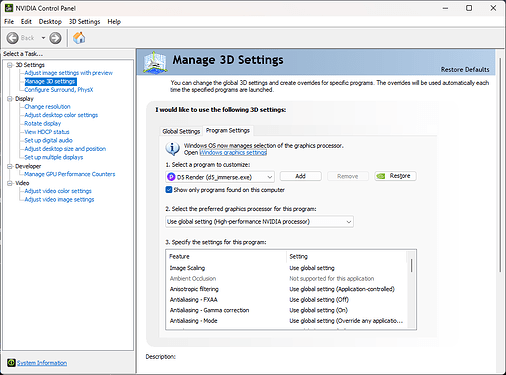Open Adjust desktop size and position
Image resolution: width=506 pixels, height=375 pixels.
point(65,149)
